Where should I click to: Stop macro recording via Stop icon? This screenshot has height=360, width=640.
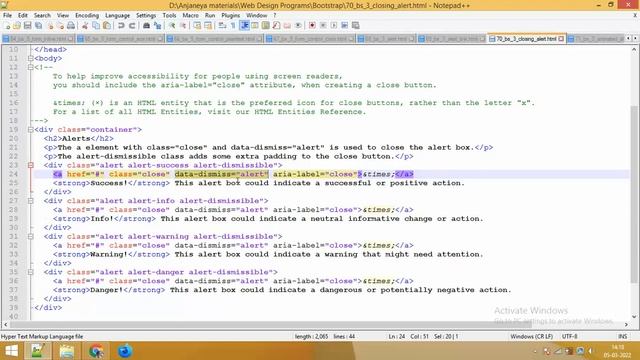323,26
